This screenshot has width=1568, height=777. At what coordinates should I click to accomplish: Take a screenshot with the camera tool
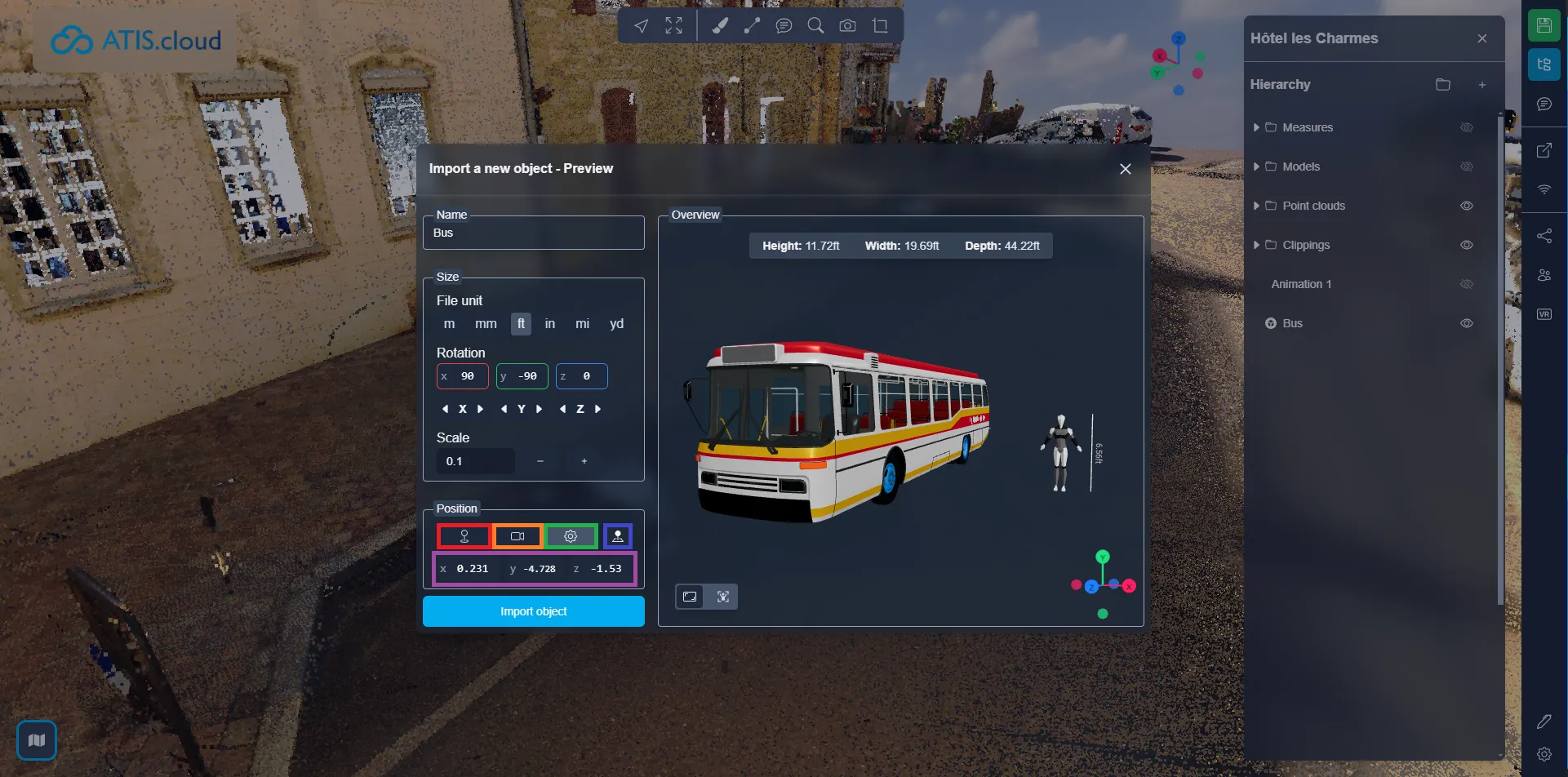[847, 25]
